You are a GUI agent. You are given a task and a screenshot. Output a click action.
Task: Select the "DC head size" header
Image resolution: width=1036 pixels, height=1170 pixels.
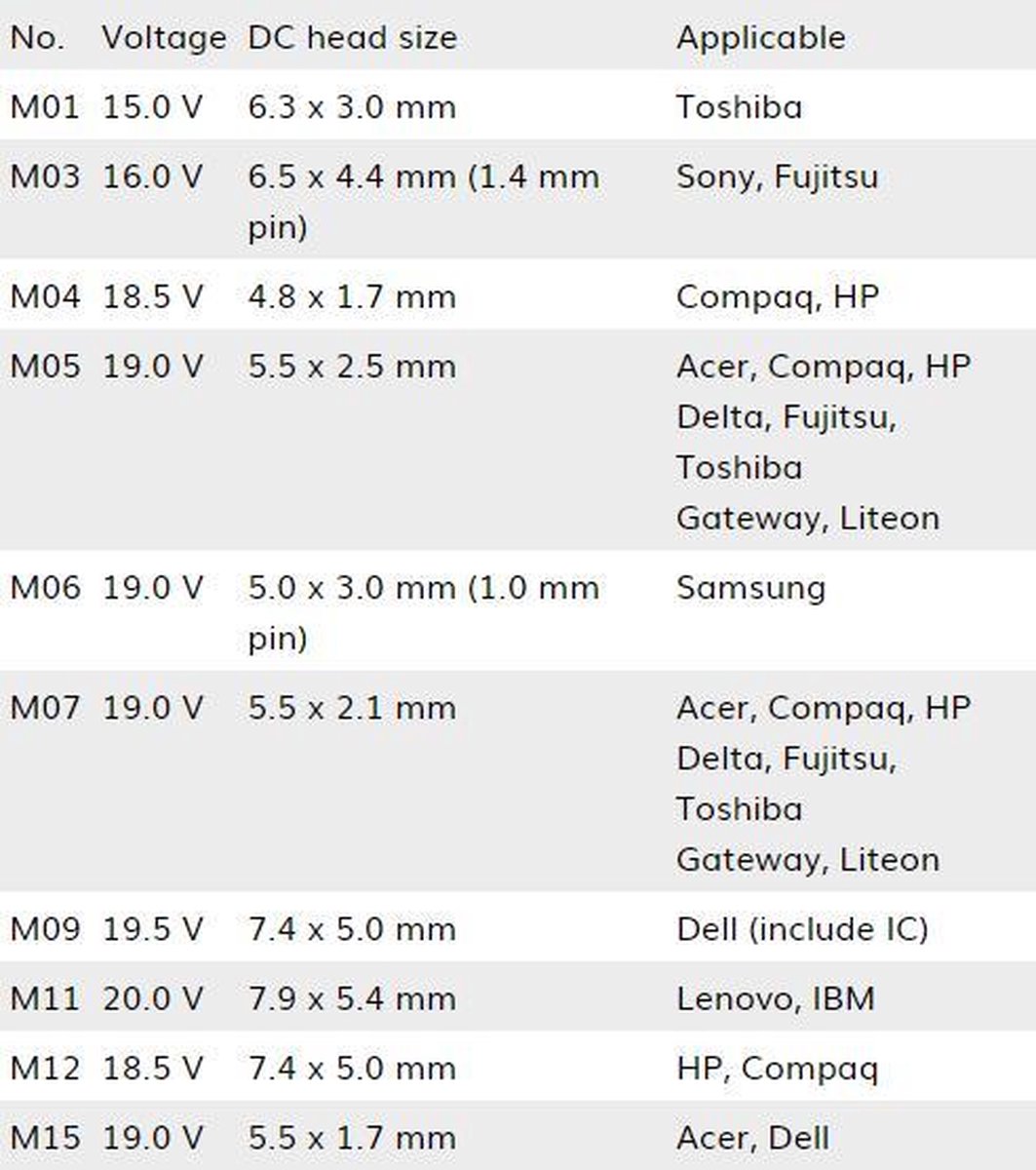tap(352, 38)
